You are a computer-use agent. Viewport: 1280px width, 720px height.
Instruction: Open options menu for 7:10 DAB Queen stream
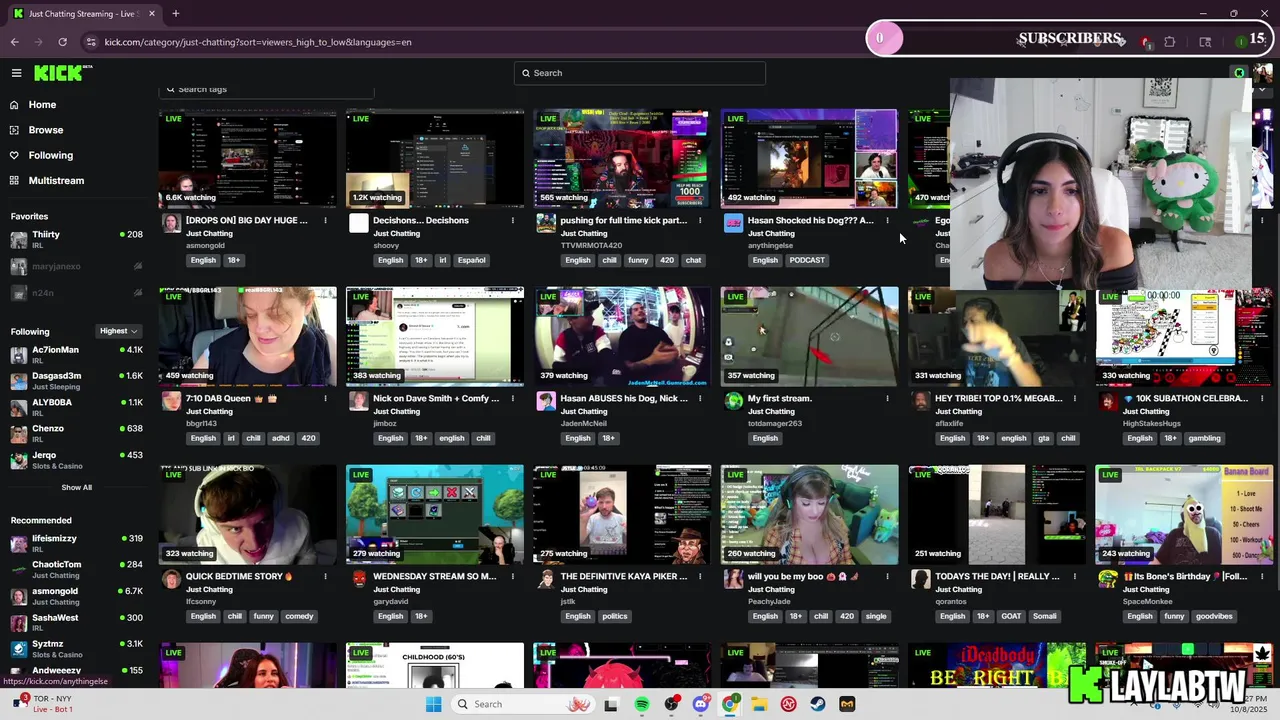pyautogui.click(x=325, y=398)
